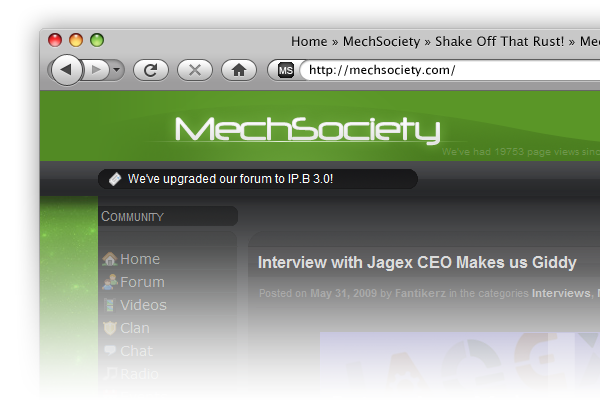Open the IP.B 3.0 forum upgrade announcement
Screen dimensions: 600x400
point(230,179)
